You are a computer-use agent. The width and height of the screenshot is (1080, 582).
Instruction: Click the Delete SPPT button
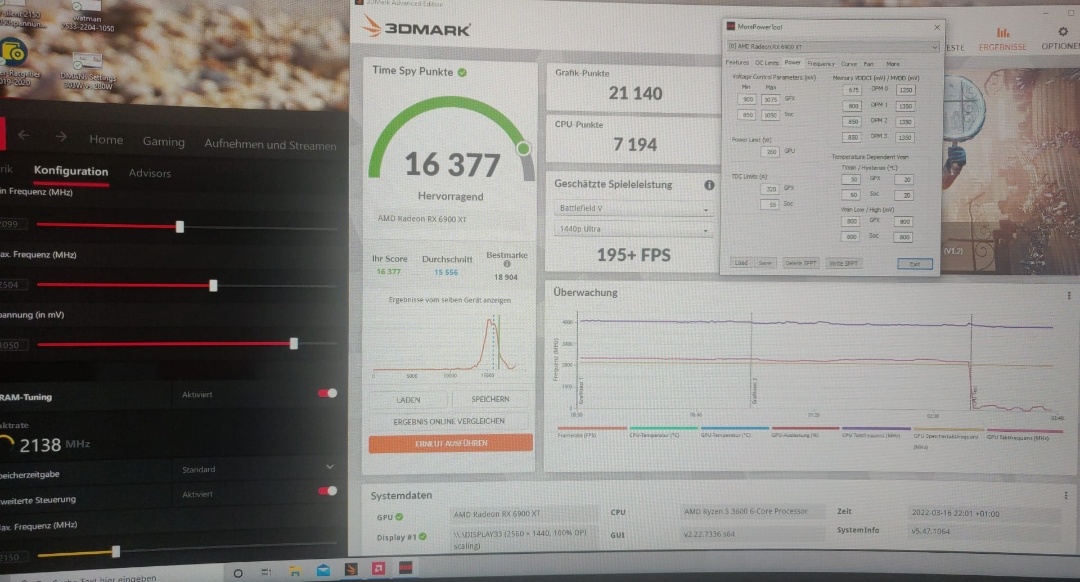[800, 263]
